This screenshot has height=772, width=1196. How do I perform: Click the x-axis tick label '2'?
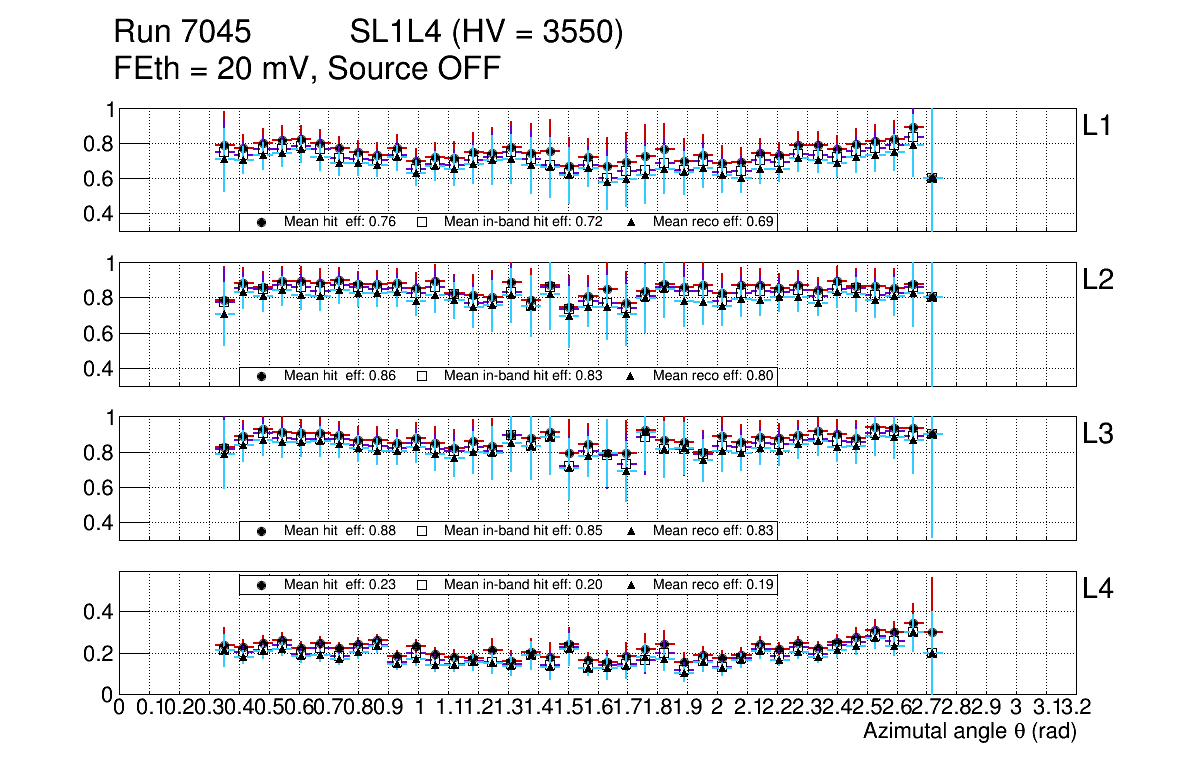click(717, 708)
